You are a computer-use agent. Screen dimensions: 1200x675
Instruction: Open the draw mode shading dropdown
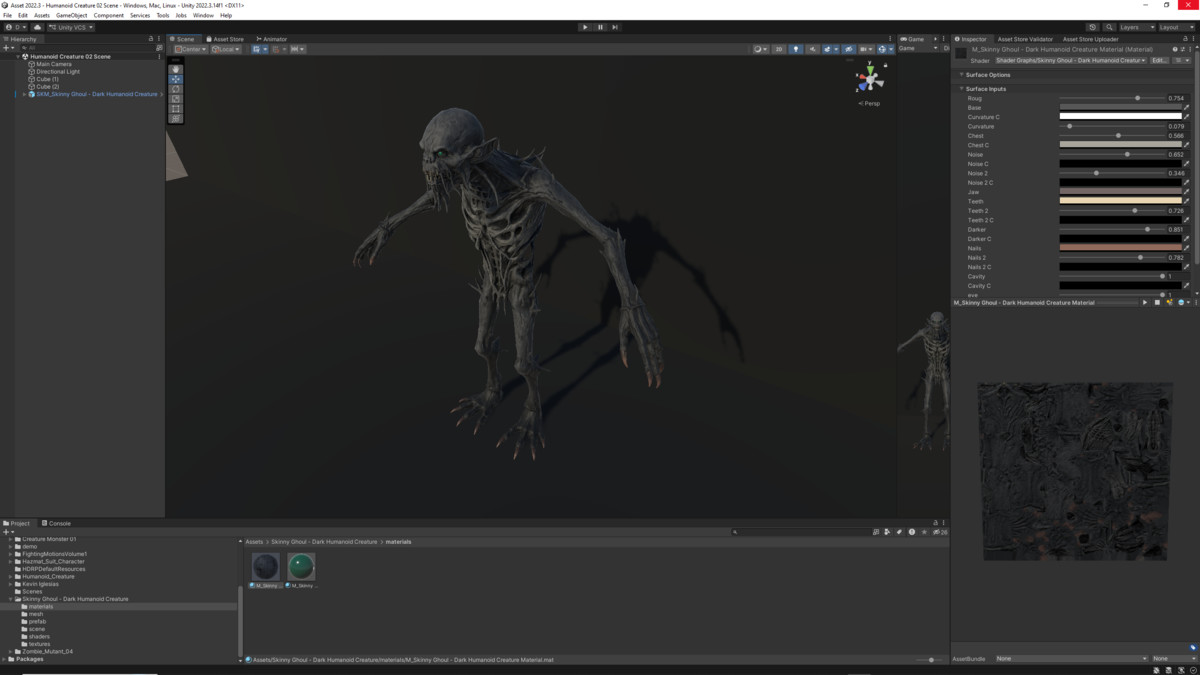pyautogui.click(x=761, y=49)
